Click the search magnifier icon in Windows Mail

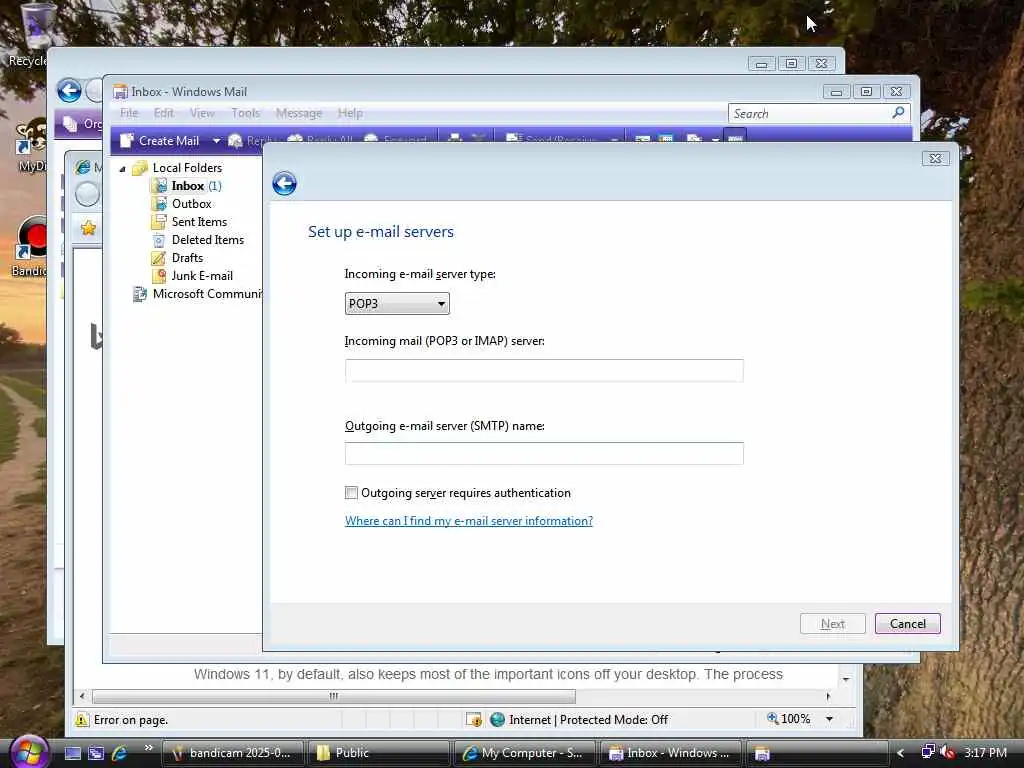[x=899, y=112]
